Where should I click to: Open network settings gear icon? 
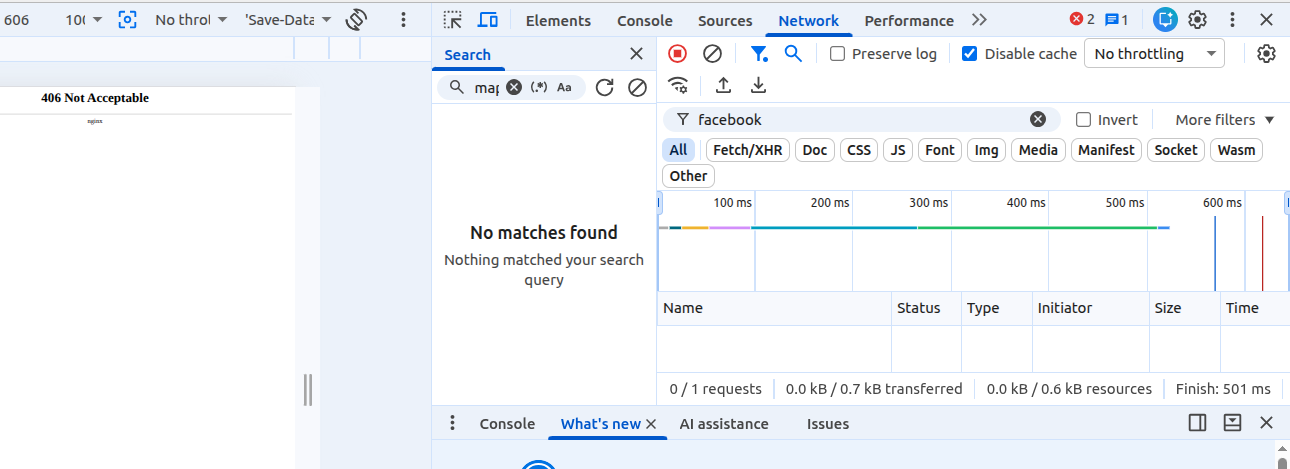tap(1267, 54)
